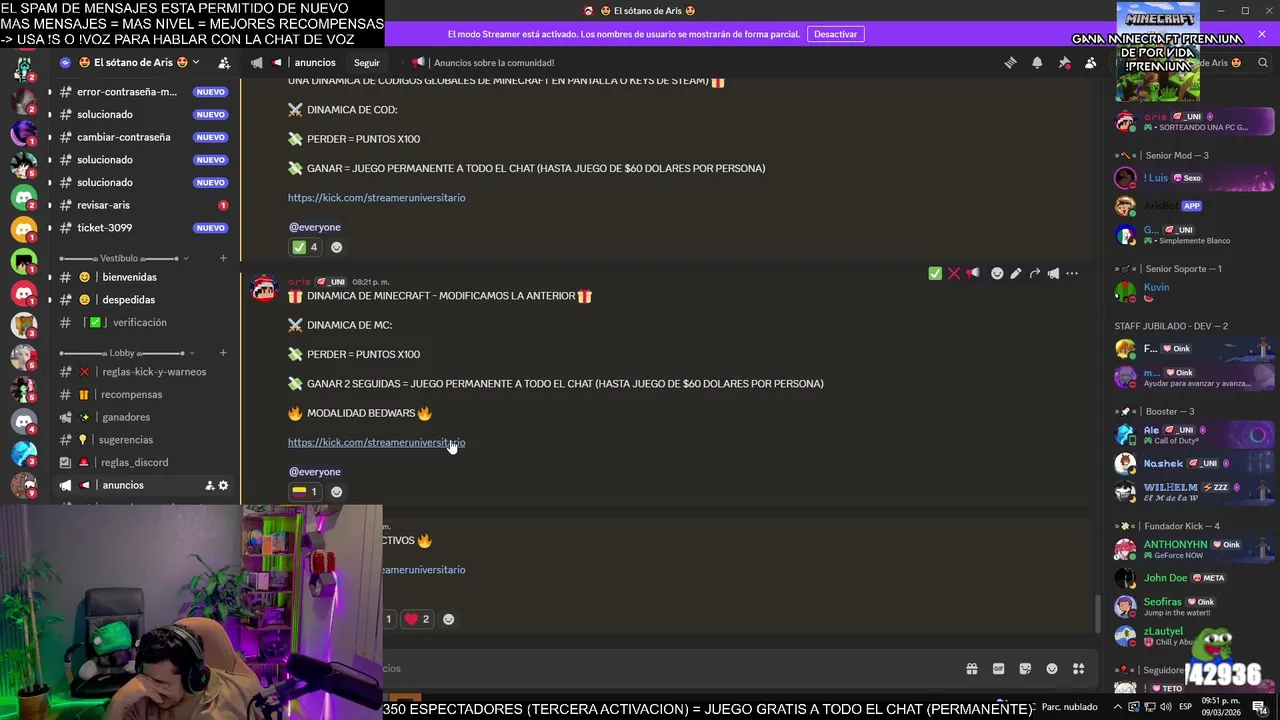Open ArisBot APP member entry
Screen dimensions: 1280x720
click(1195, 206)
